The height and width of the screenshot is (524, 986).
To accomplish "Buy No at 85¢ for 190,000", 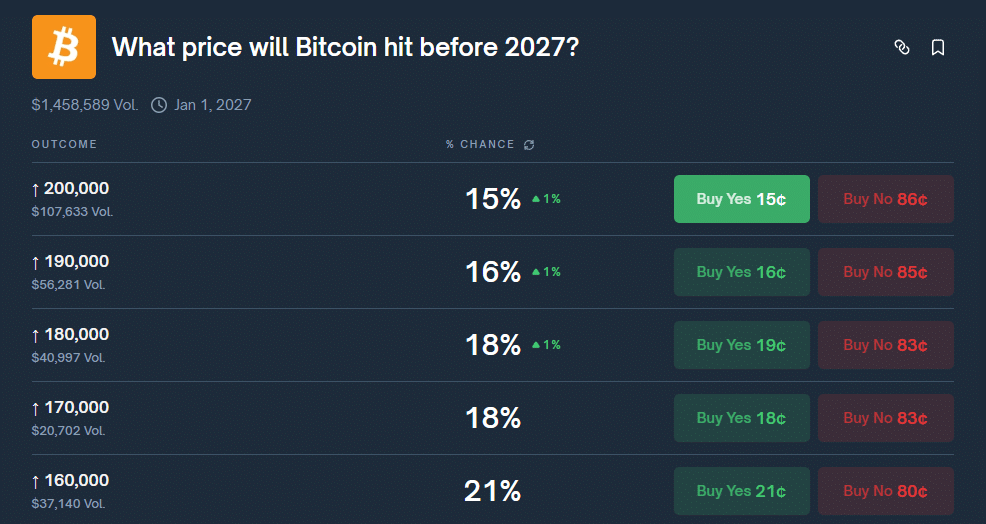I will [x=885, y=272].
